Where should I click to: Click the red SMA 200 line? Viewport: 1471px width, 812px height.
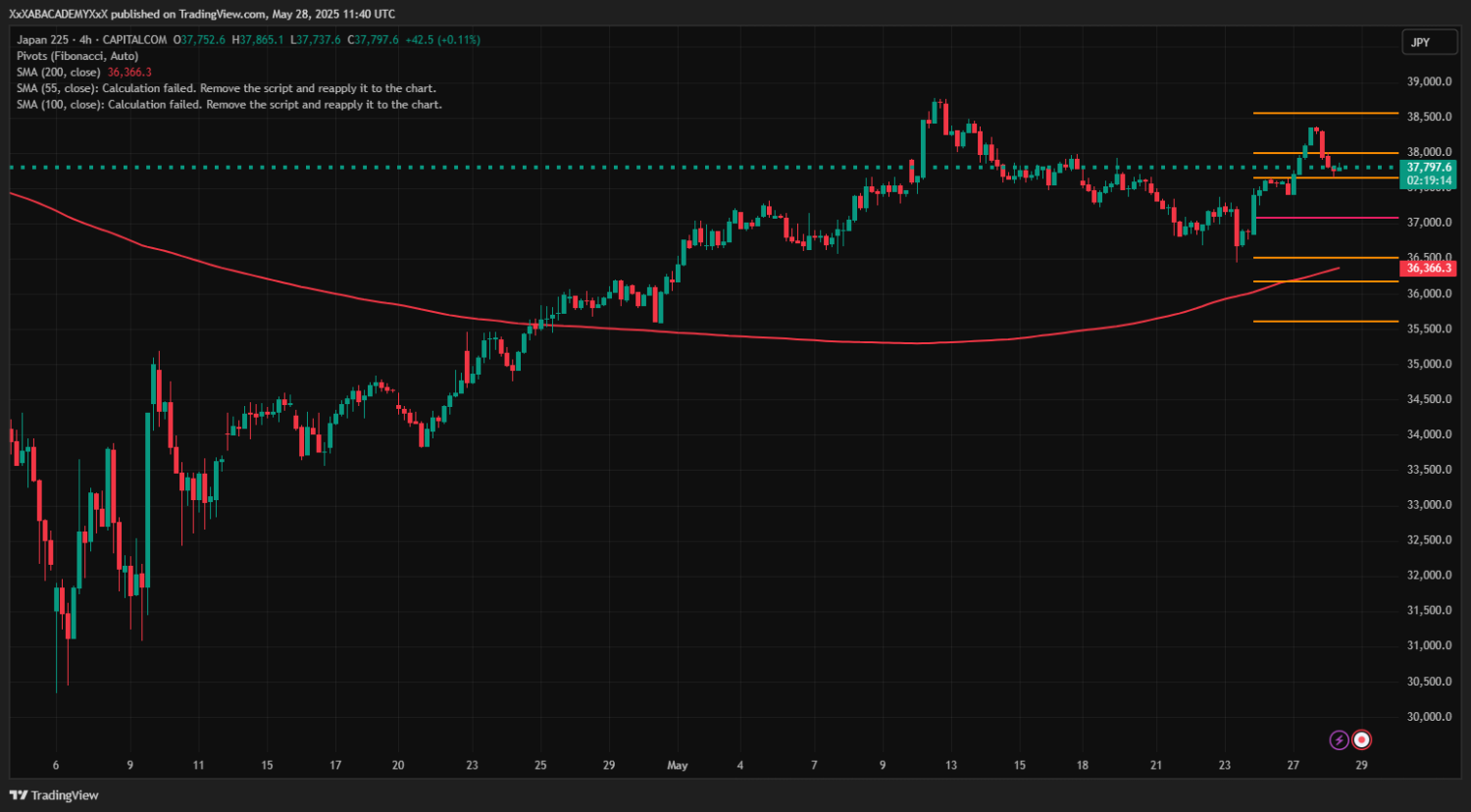coord(686,334)
